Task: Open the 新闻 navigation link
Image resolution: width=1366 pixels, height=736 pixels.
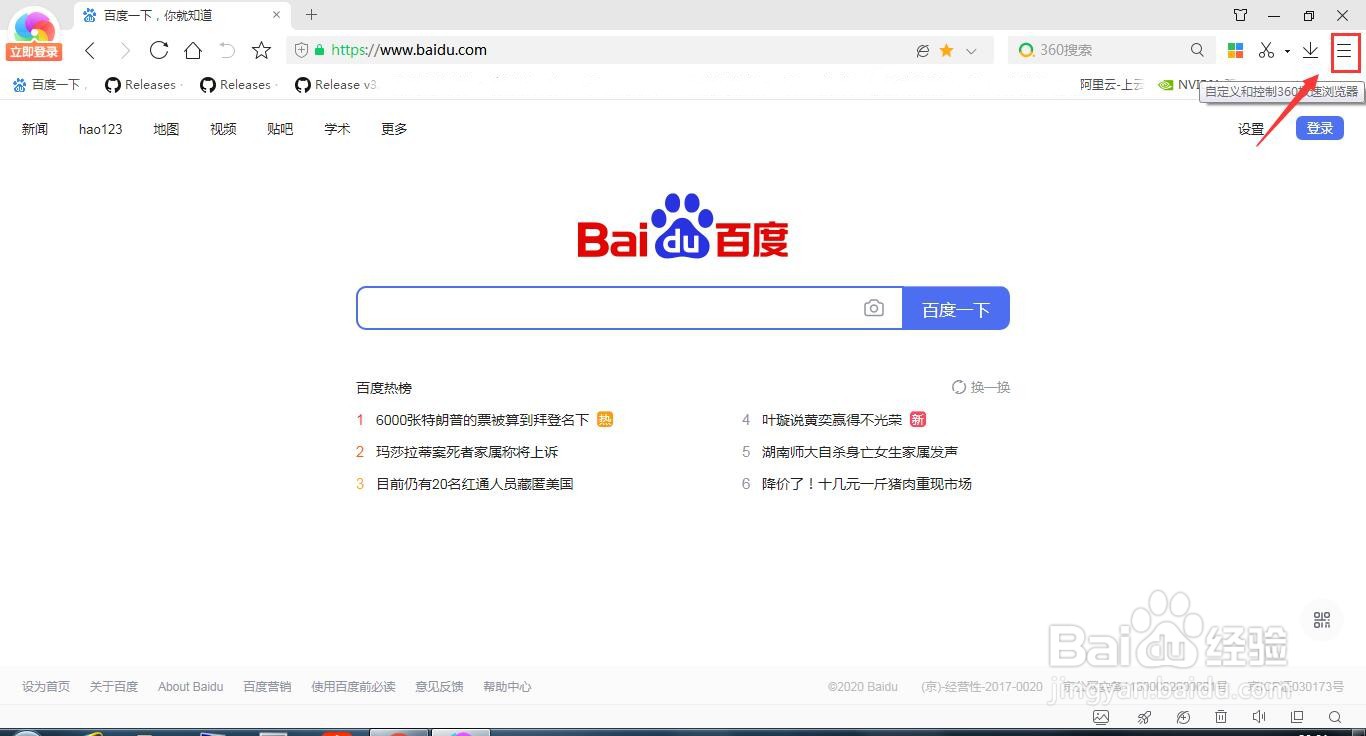Action: tap(35, 129)
